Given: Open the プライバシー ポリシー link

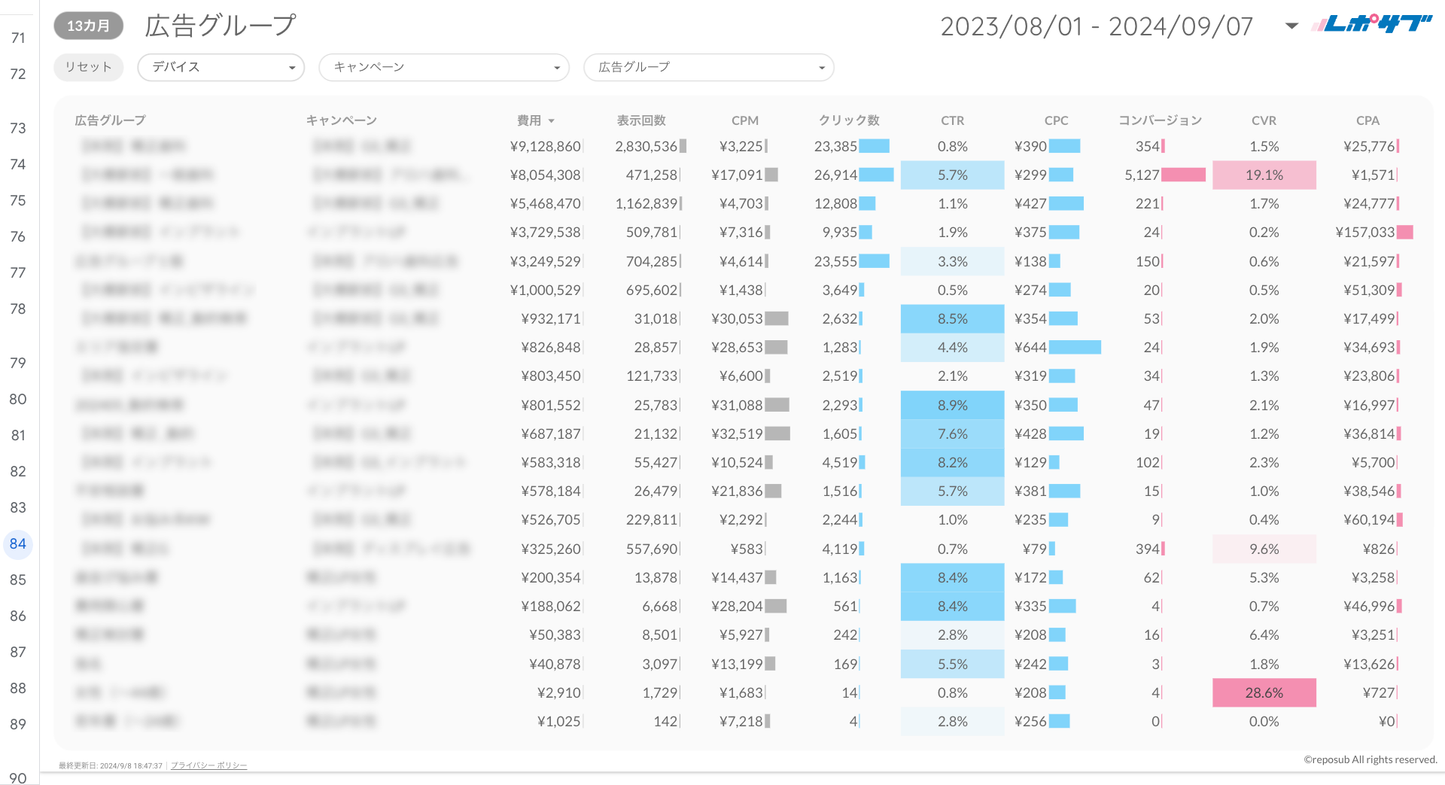Looking at the screenshot, I should [209, 765].
